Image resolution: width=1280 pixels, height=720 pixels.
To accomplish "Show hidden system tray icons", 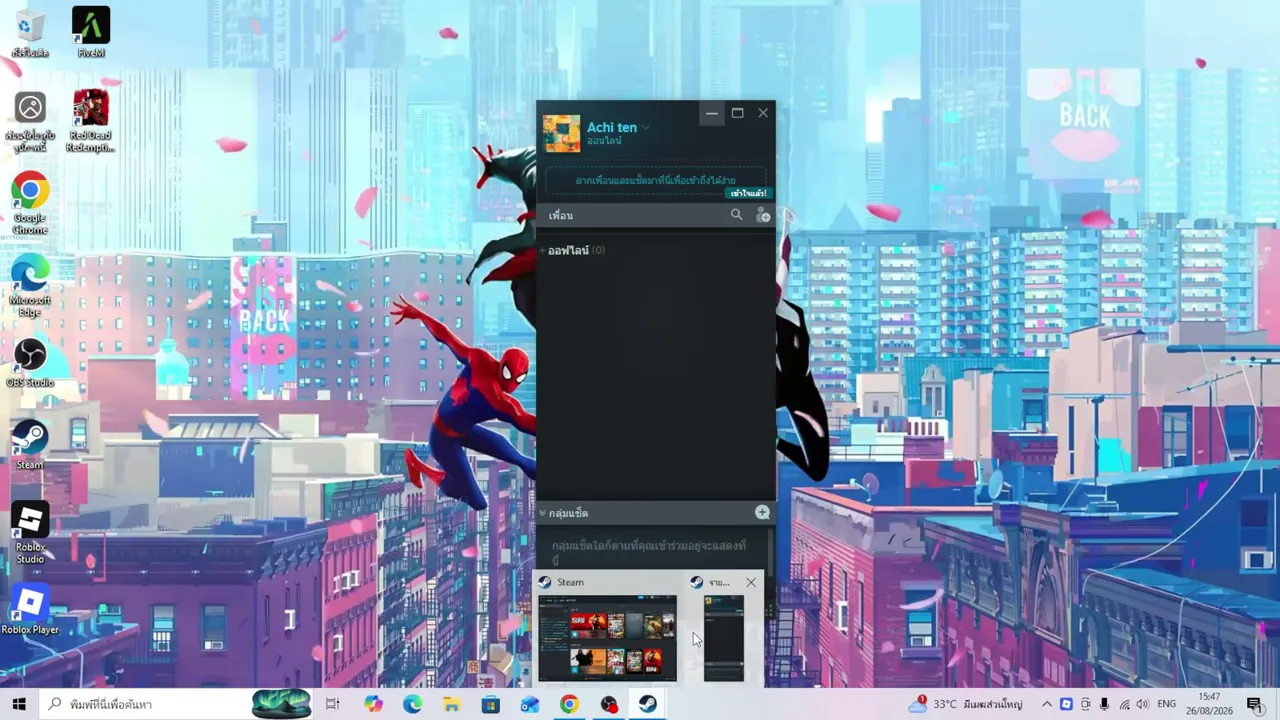I will (x=1047, y=704).
